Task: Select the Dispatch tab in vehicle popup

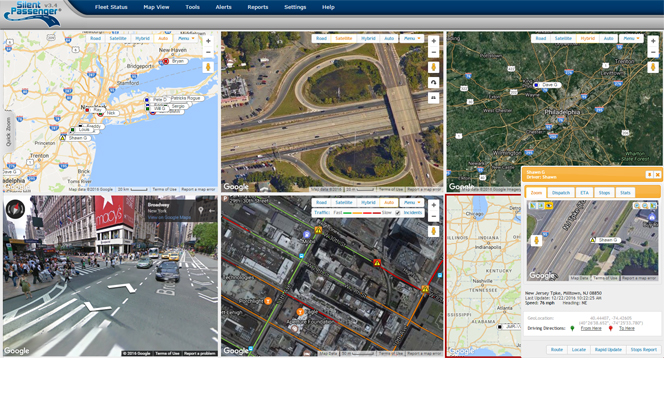Action: 561,193
